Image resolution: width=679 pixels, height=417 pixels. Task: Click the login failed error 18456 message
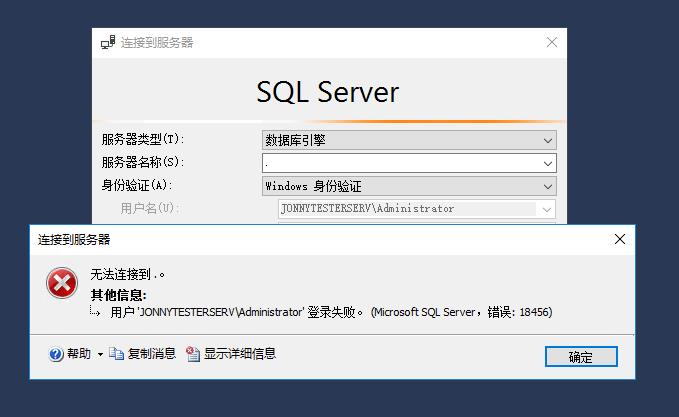coord(330,312)
